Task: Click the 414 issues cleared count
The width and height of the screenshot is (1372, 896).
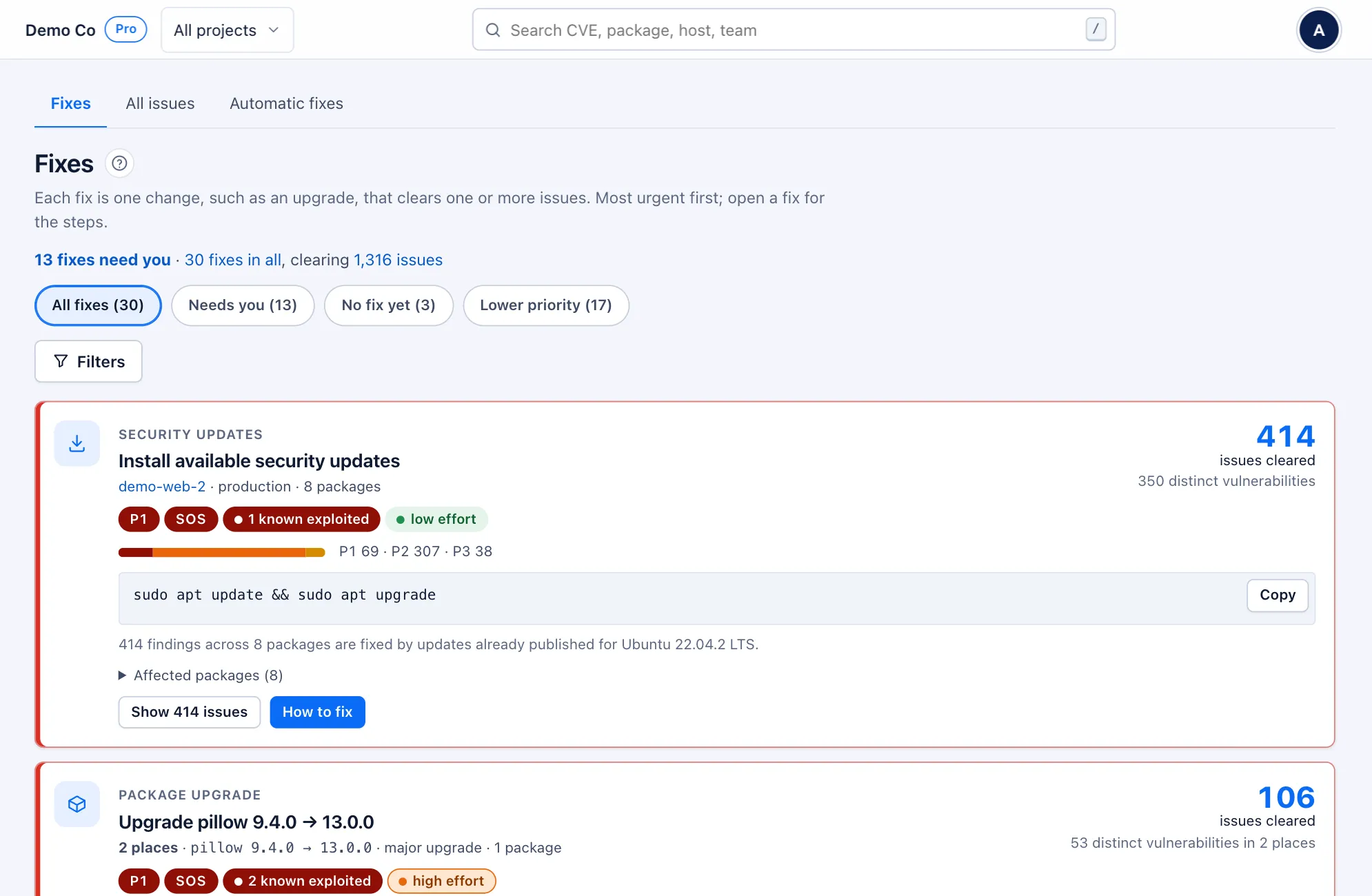Action: [1286, 436]
